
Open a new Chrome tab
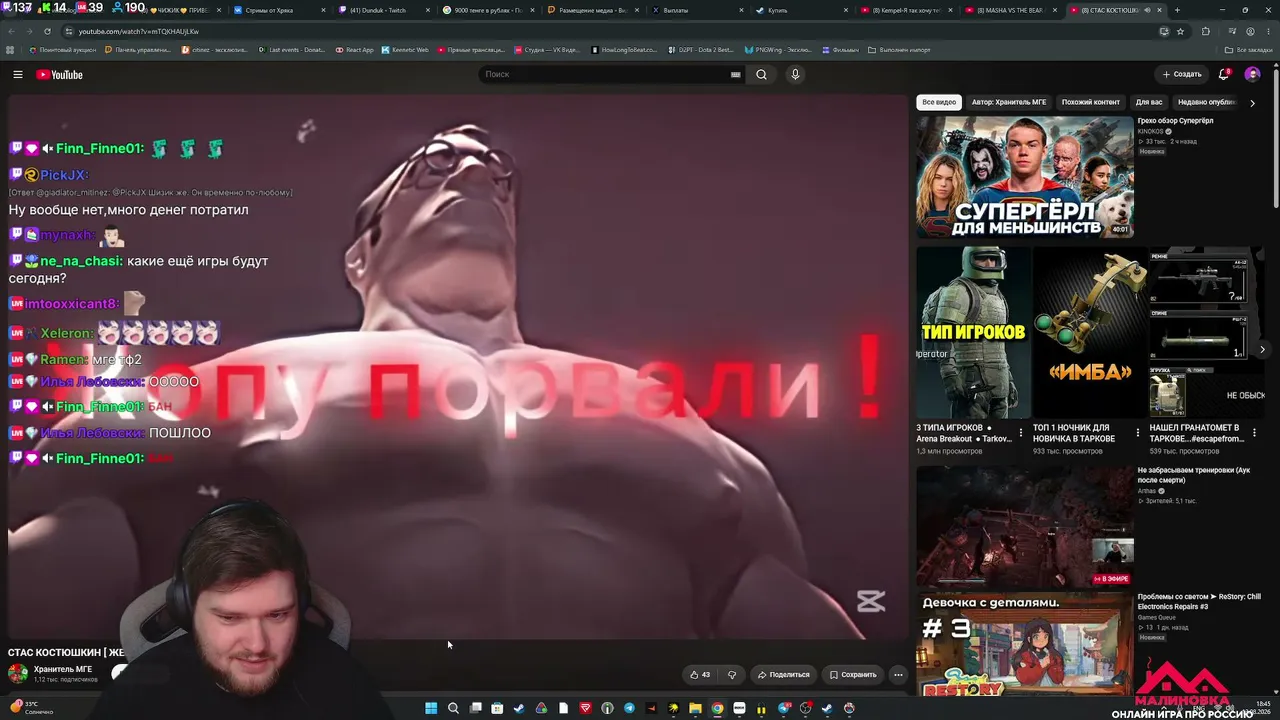point(1176,10)
